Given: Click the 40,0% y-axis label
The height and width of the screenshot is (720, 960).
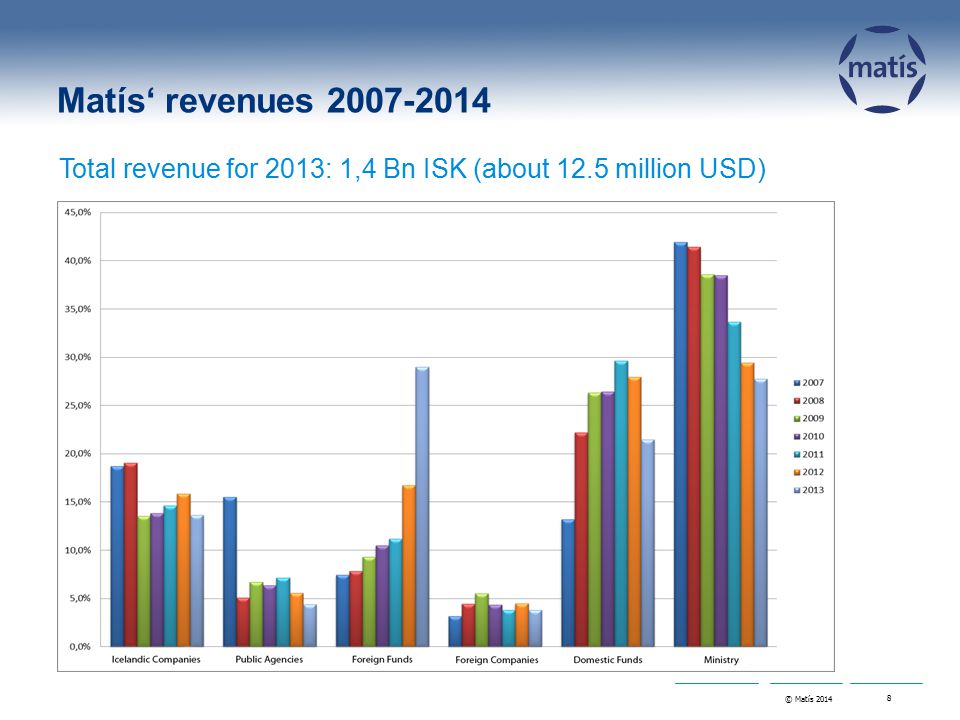Looking at the screenshot, I should pos(78,261).
